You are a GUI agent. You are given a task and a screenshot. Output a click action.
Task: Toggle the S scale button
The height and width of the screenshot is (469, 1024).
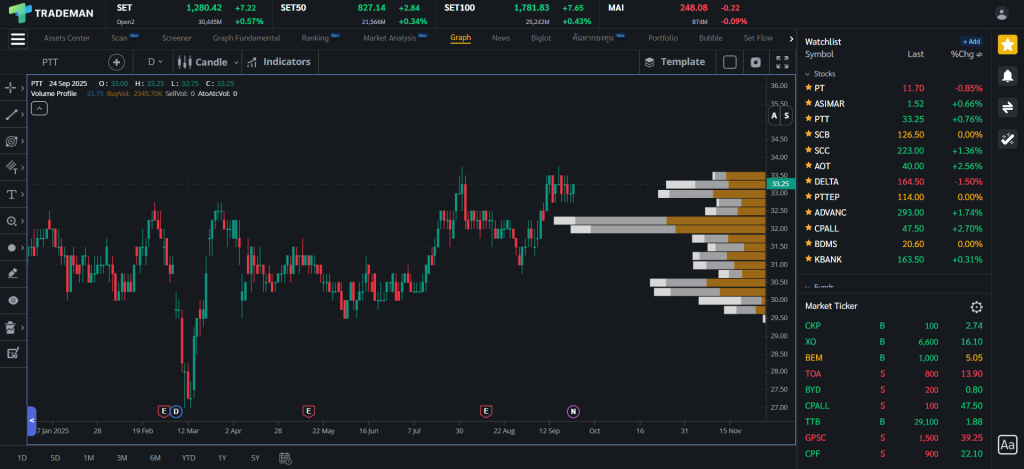tap(786, 116)
